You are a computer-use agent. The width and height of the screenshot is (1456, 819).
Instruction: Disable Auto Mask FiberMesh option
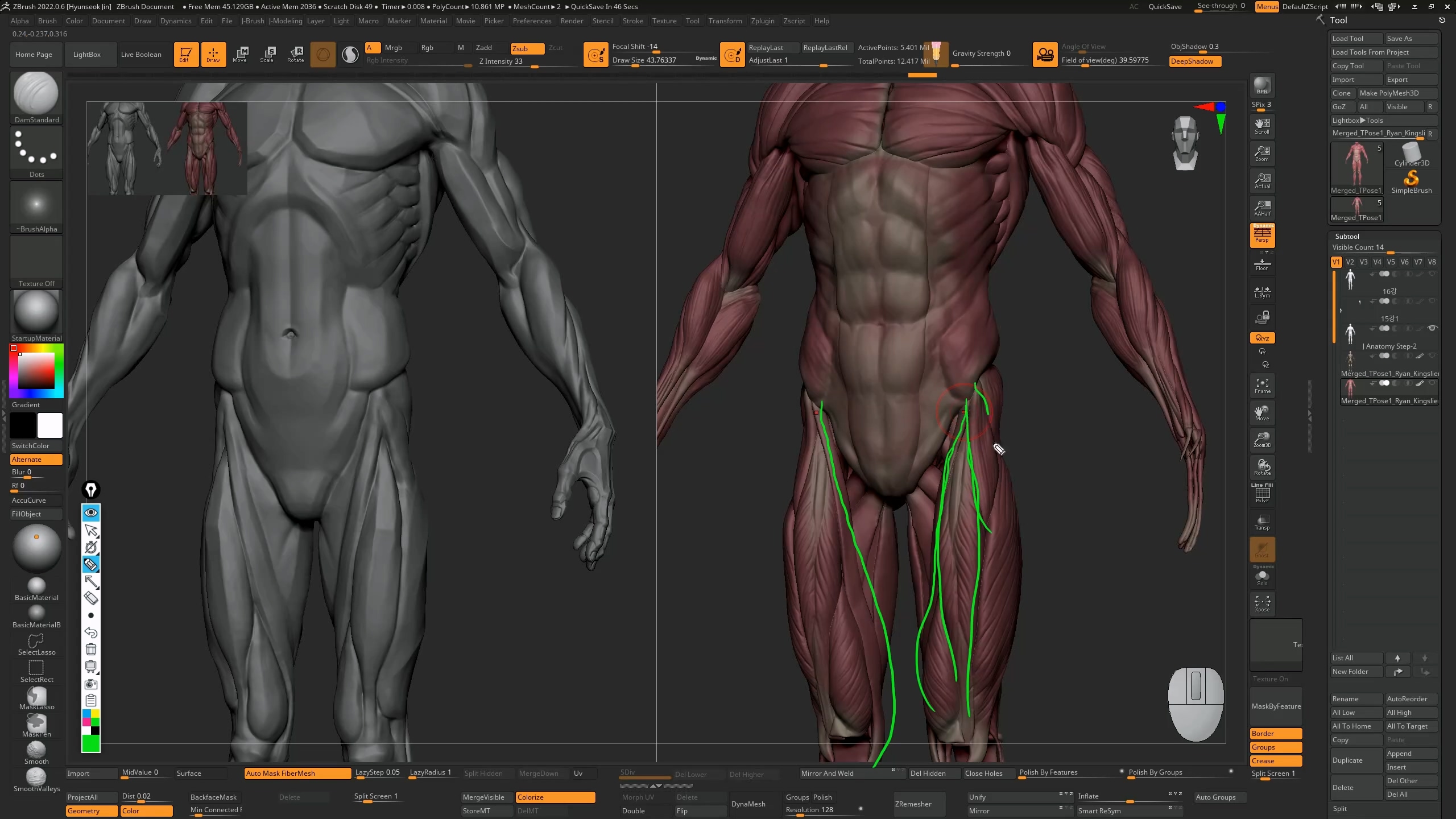[297, 773]
